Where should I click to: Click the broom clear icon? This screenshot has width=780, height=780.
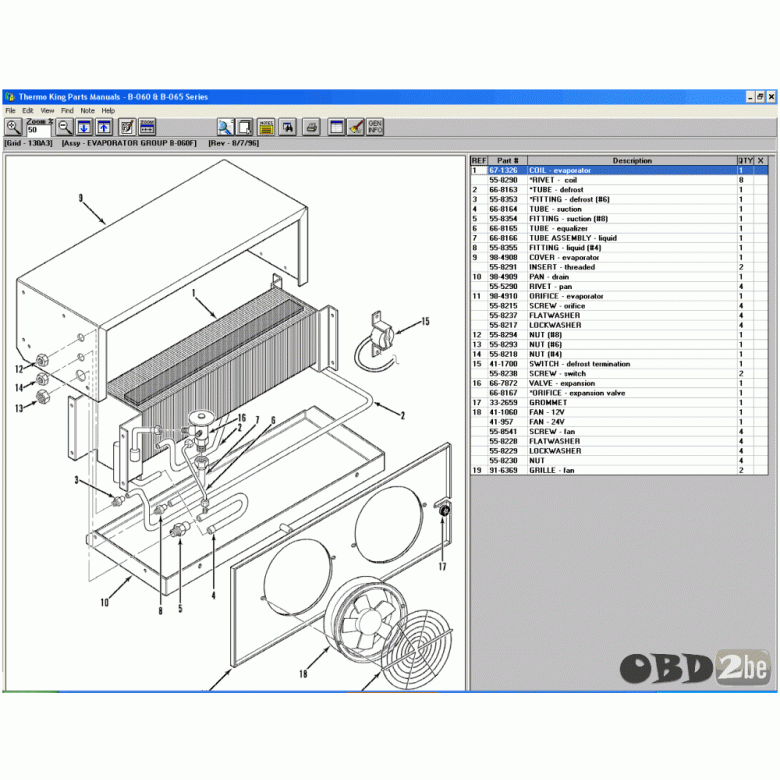356,127
